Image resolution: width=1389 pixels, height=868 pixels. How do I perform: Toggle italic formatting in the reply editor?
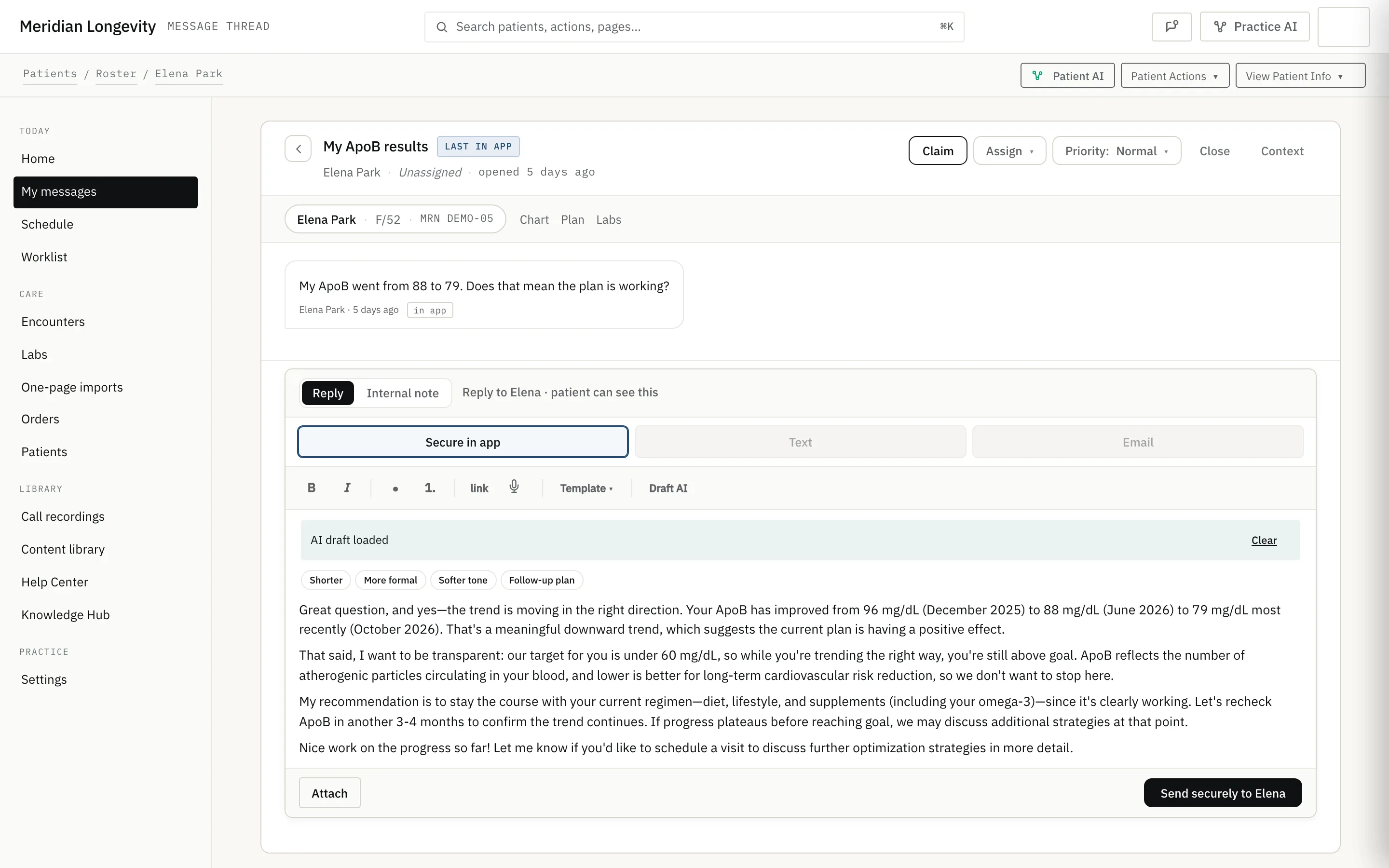(x=347, y=488)
